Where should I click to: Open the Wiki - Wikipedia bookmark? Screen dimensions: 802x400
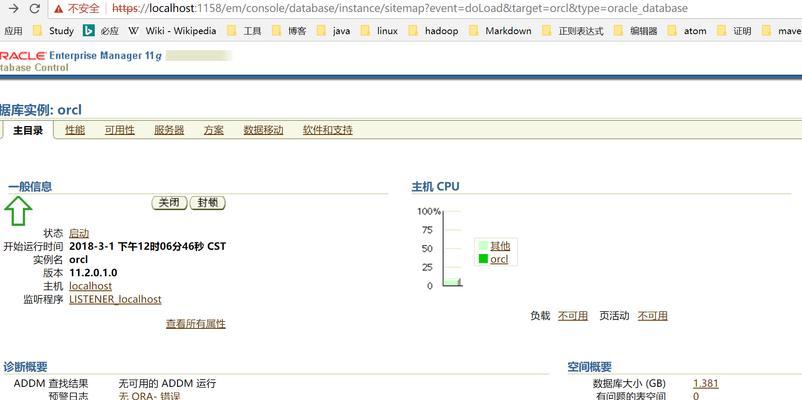[172, 31]
